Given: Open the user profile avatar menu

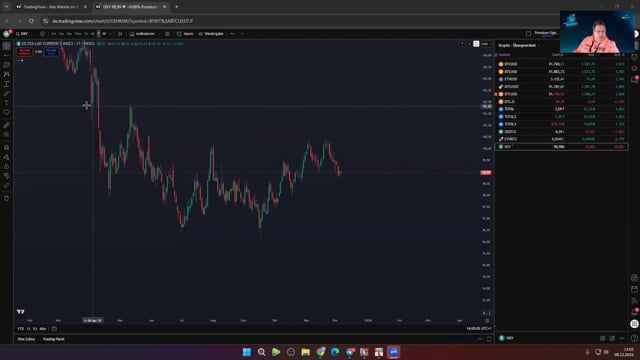Looking at the screenshot, I should pos(7,33).
